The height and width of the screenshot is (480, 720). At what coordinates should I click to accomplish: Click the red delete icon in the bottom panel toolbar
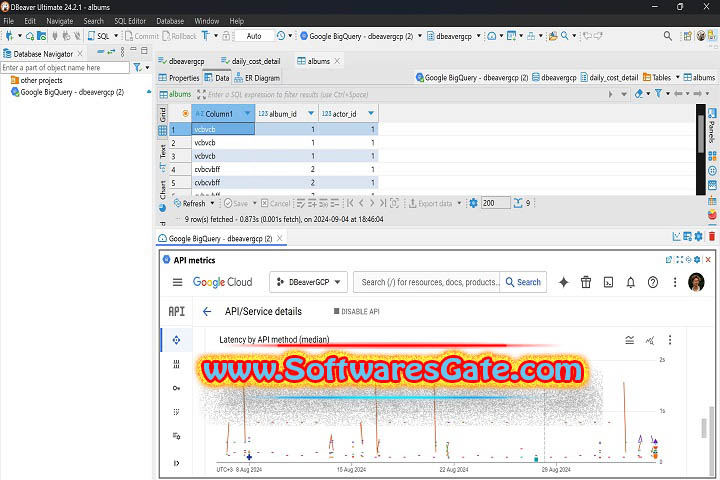(x=712, y=237)
